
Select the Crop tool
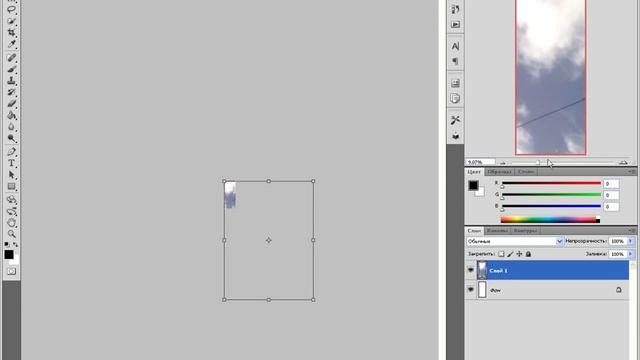(x=11, y=32)
